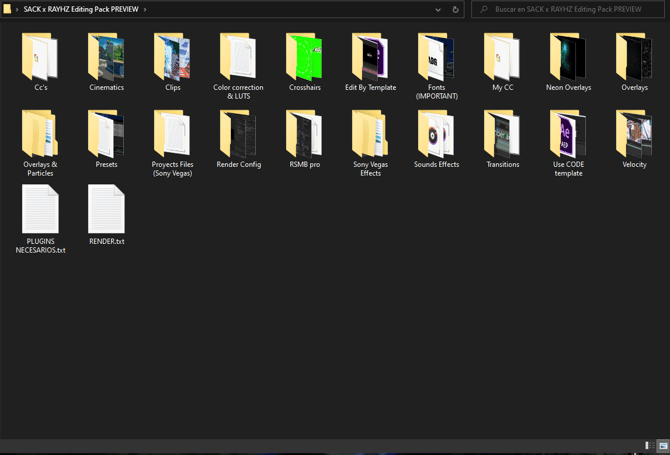The width and height of the screenshot is (670, 455).
Task: Click the 'PLUGINS NECESARIOS.txt' name label
Action: (x=40, y=246)
